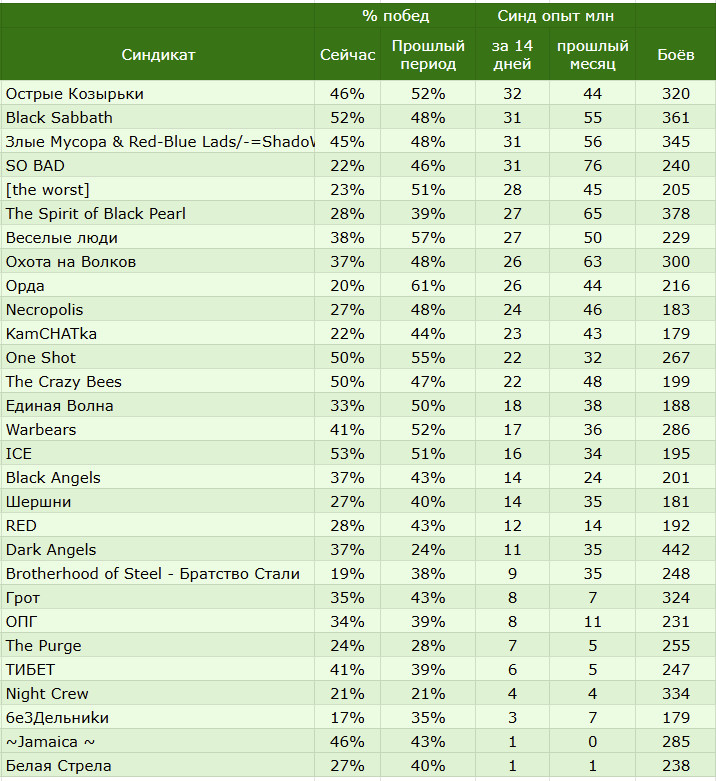Select the прошлый месяц column header
This screenshot has width=716, height=781.
point(593,55)
